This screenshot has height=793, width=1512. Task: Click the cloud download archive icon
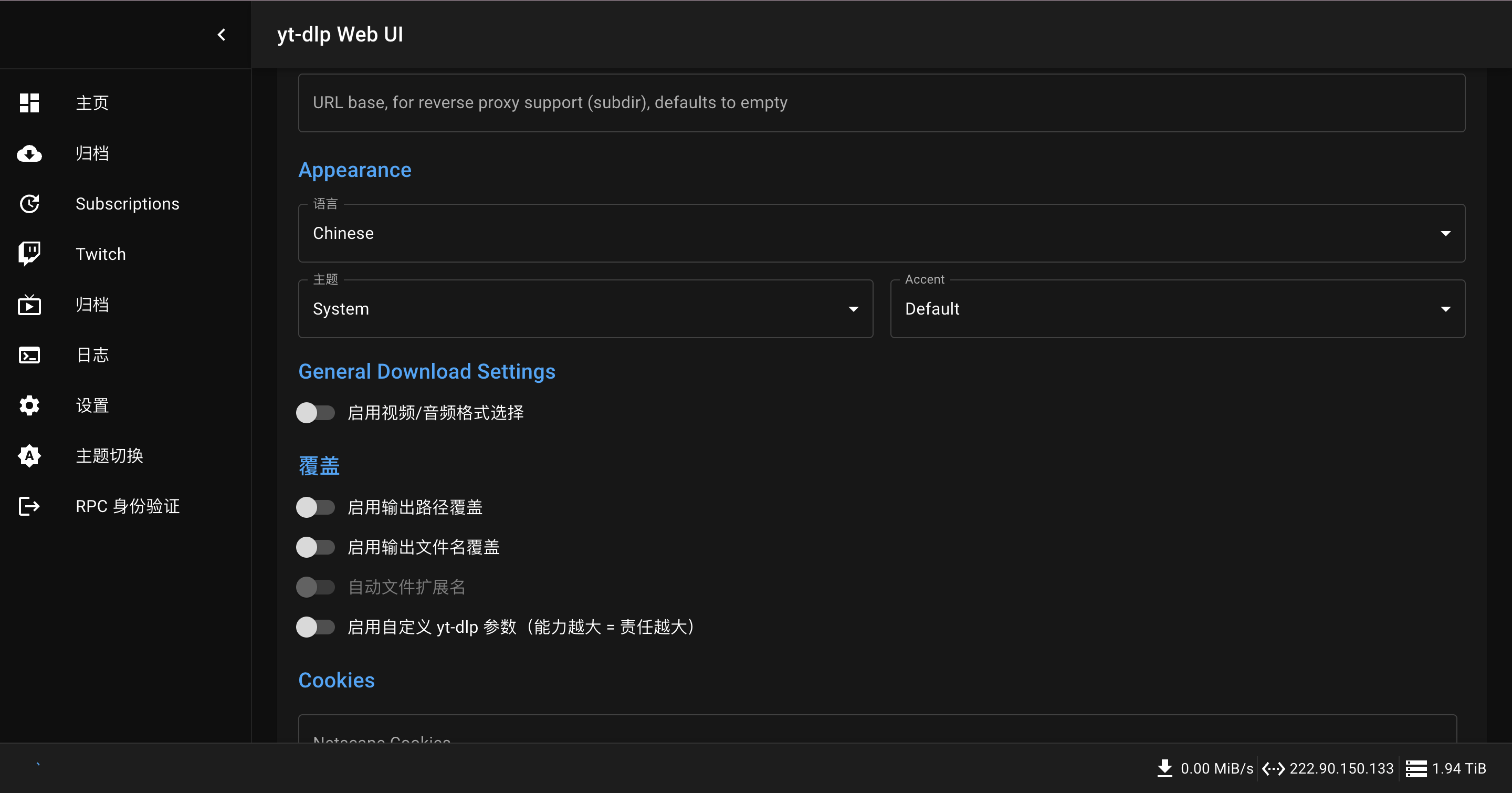coord(29,153)
